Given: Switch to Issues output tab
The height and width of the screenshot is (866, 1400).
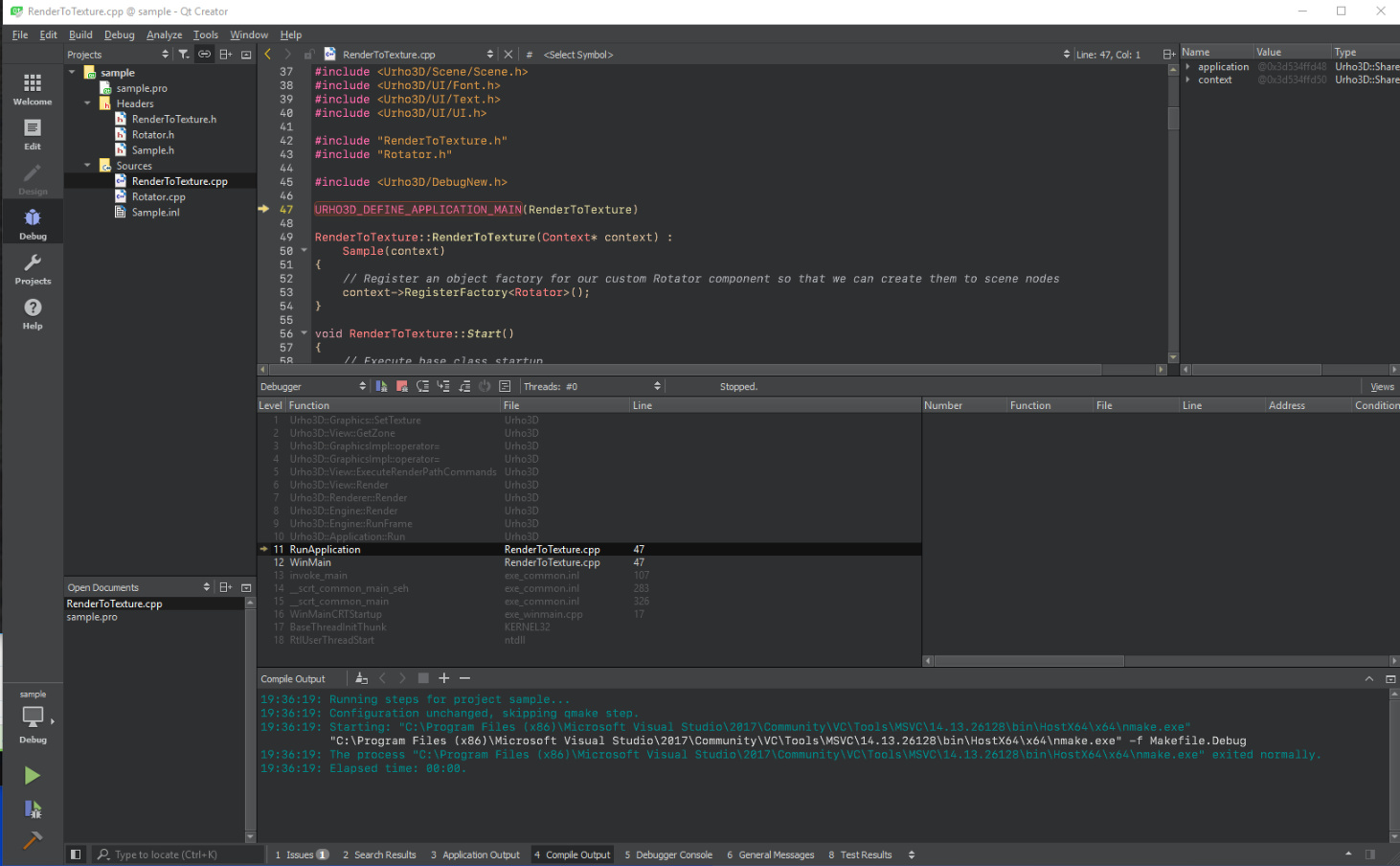Looking at the screenshot, I should tap(302, 855).
